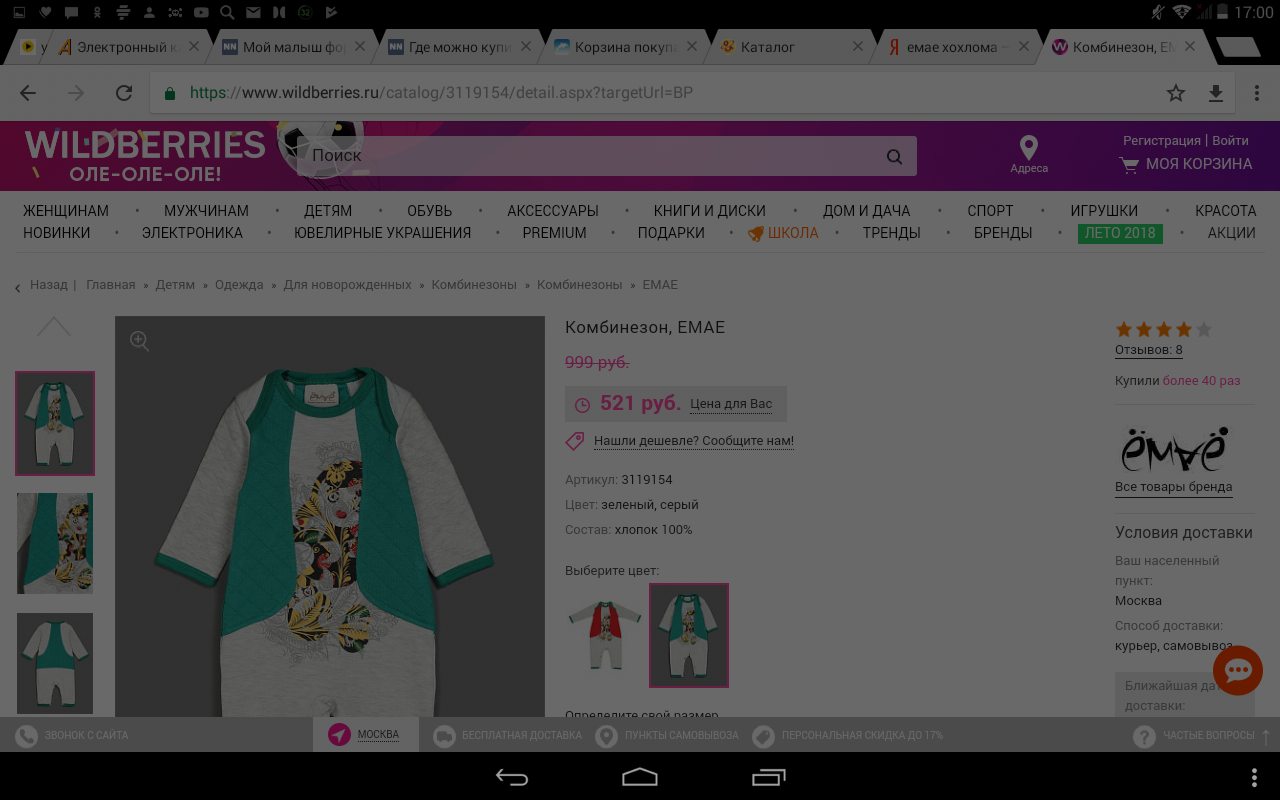Open the Chrome three-dot menu
This screenshot has height=800, width=1280.
(1257, 93)
